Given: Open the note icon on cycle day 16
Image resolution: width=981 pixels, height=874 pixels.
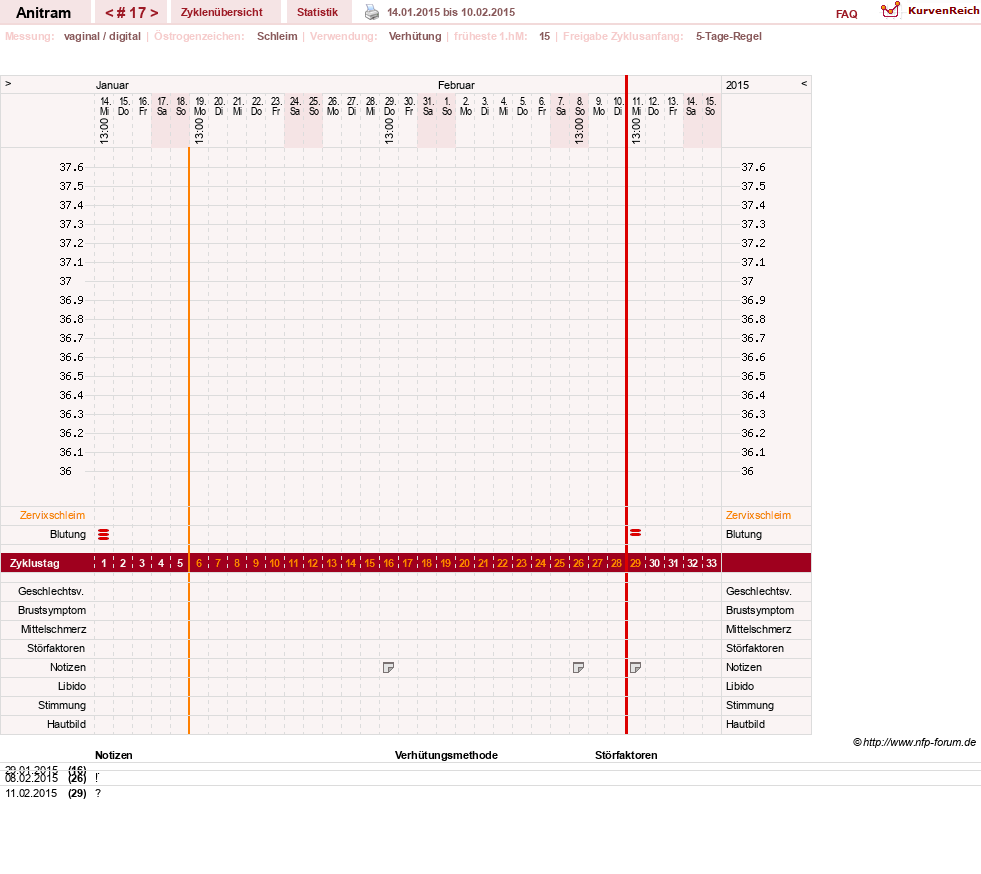Looking at the screenshot, I should click(389, 668).
